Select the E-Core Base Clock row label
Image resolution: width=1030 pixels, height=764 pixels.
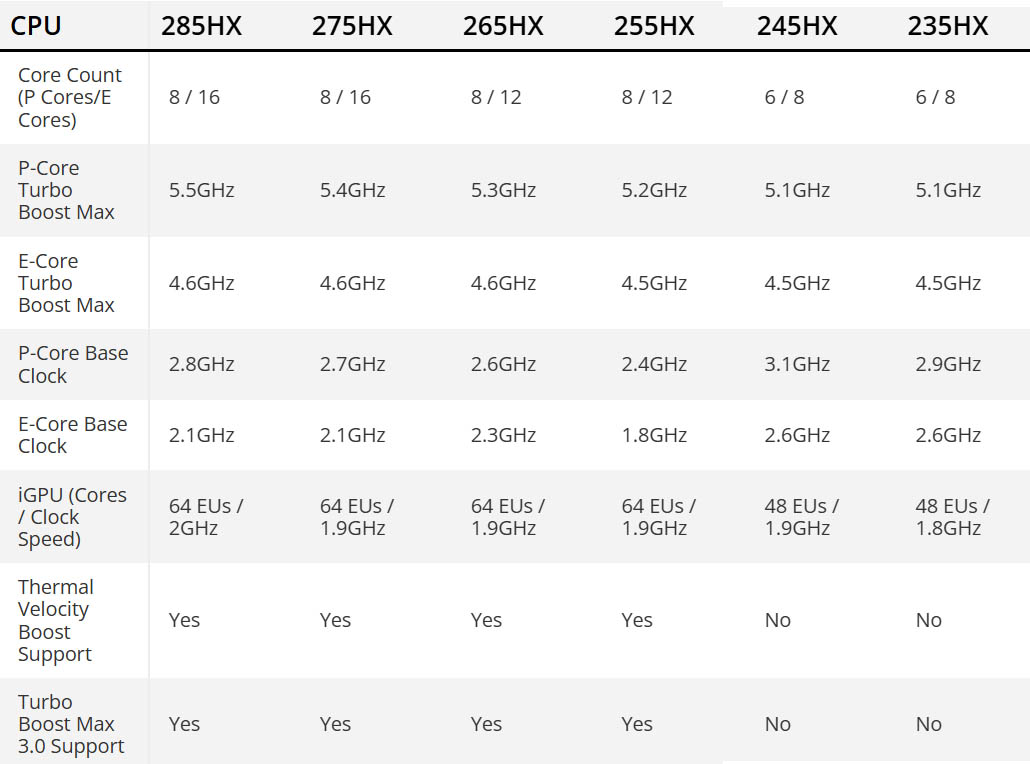coord(73,435)
